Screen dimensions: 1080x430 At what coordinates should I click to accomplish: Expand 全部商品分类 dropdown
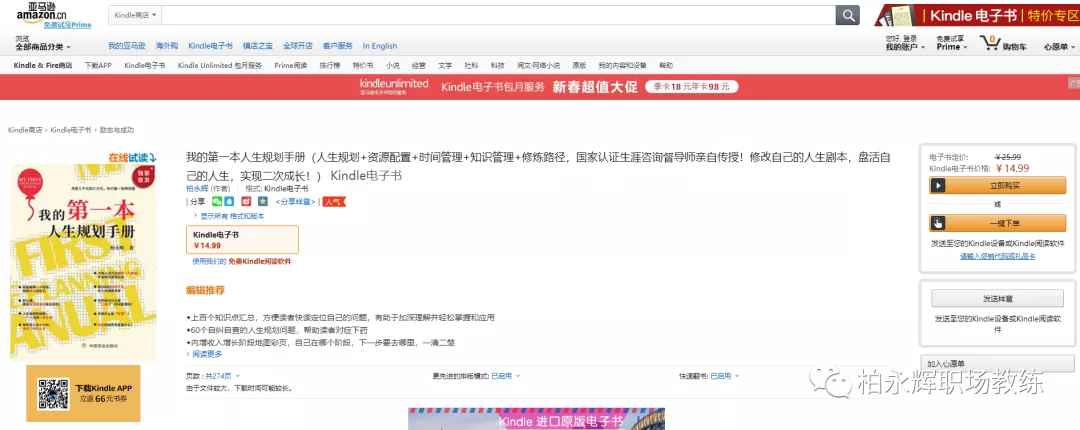[43, 47]
